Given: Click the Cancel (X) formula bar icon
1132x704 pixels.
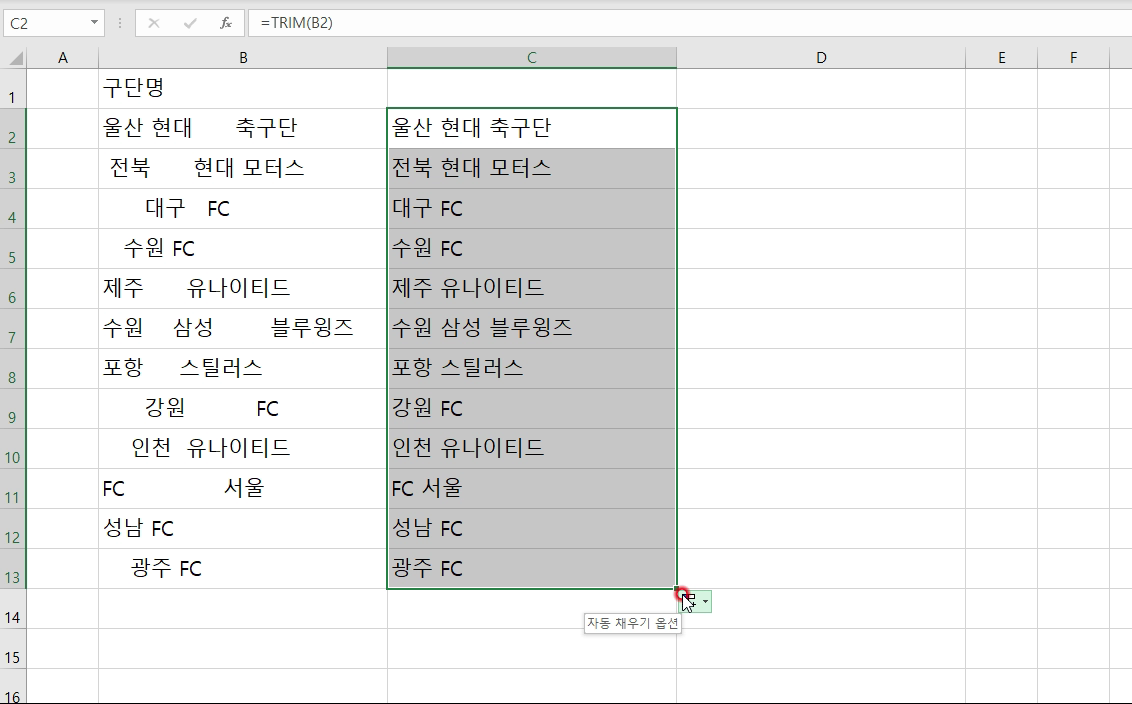Looking at the screenshot, I should tap(154, 23).
